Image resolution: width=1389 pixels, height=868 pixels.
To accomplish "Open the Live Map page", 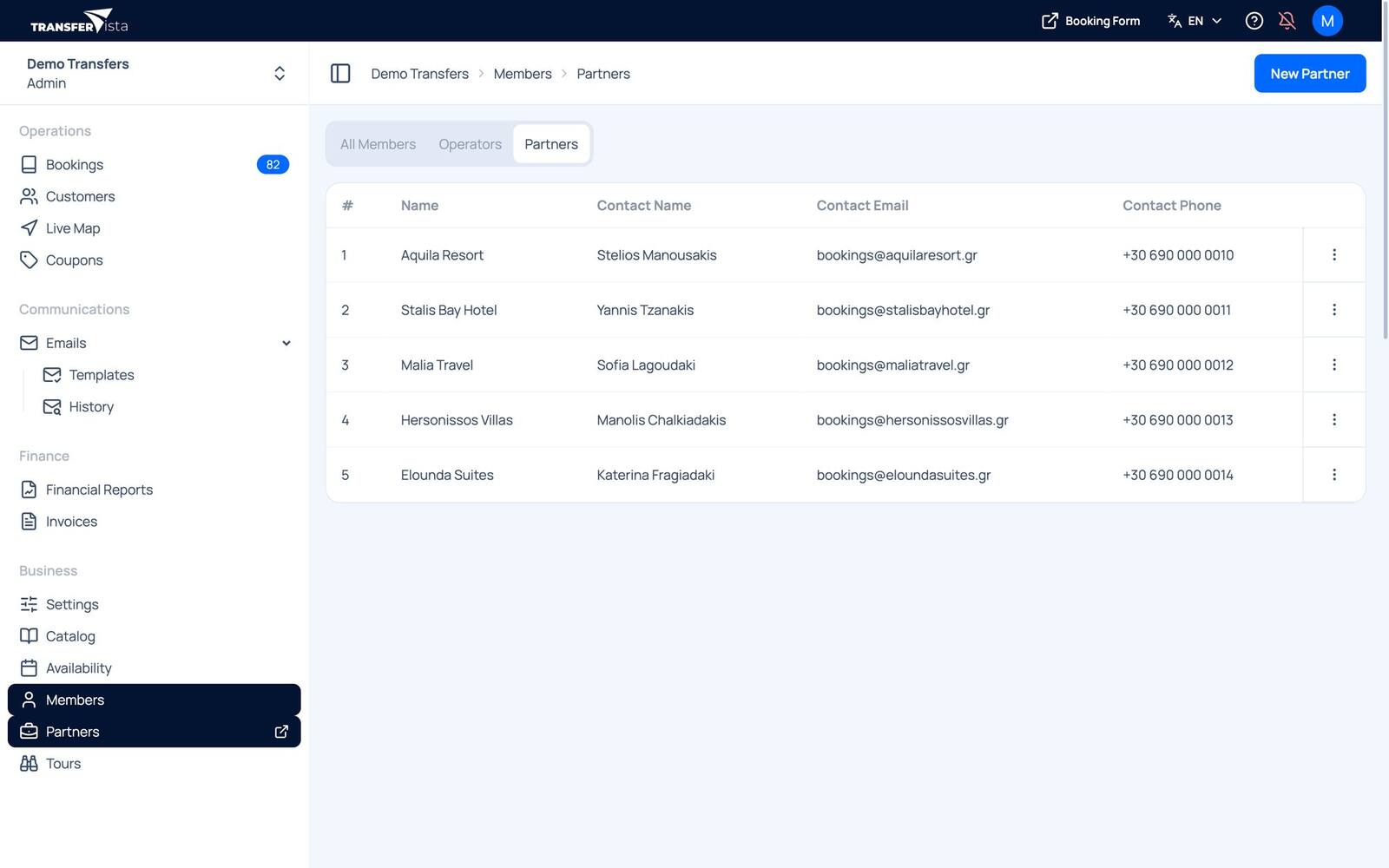I will (x=155, y=228).
